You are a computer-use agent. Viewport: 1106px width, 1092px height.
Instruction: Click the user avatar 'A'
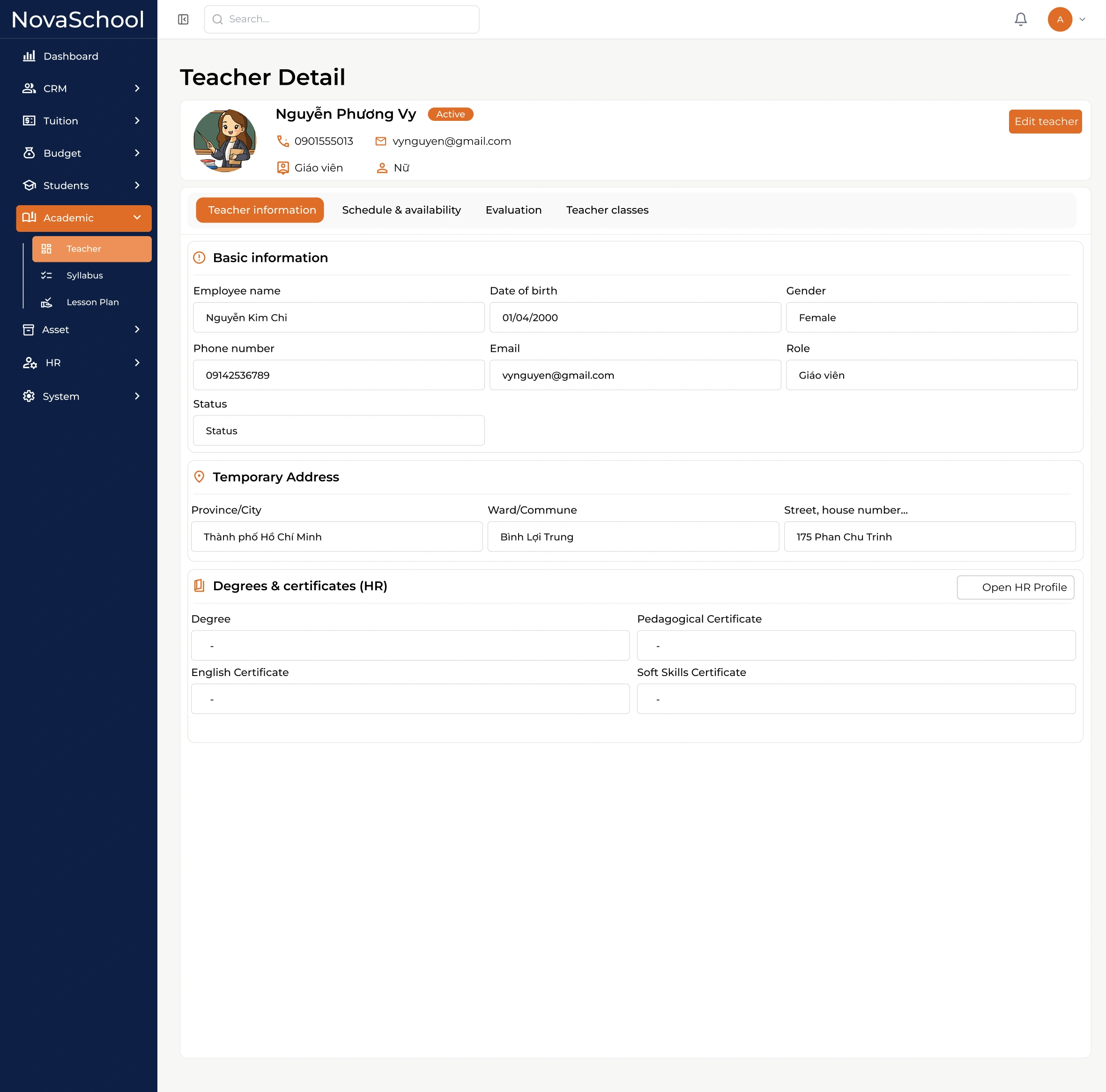1060,20
